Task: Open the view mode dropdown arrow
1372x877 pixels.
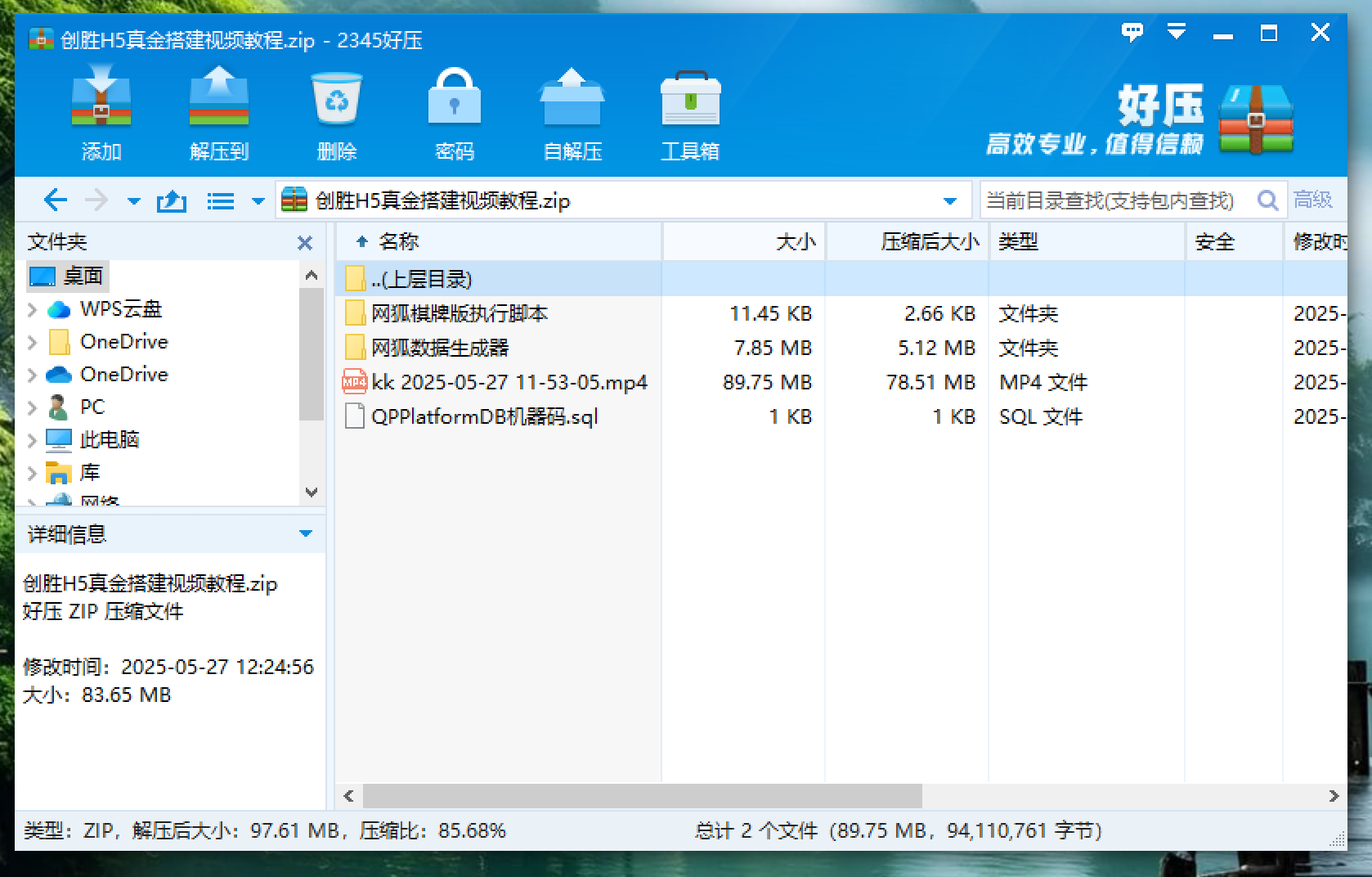Action: point(258,201)
